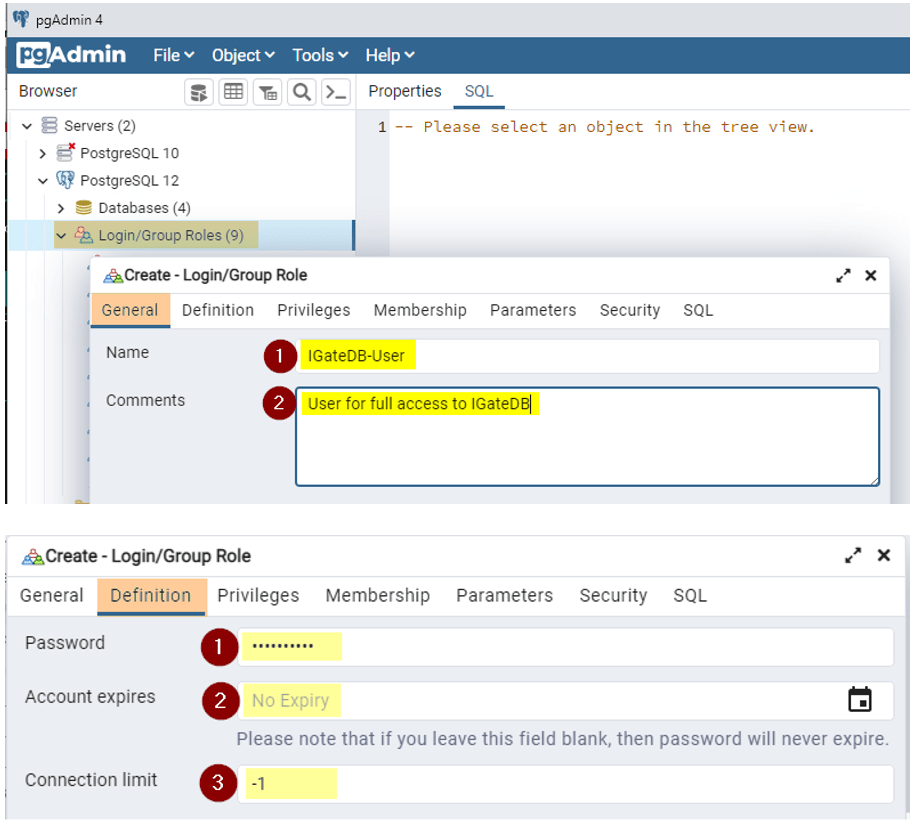Click the Name field containing IGateDB-User
The image size is (919, 832).
(x=587, y=356)
